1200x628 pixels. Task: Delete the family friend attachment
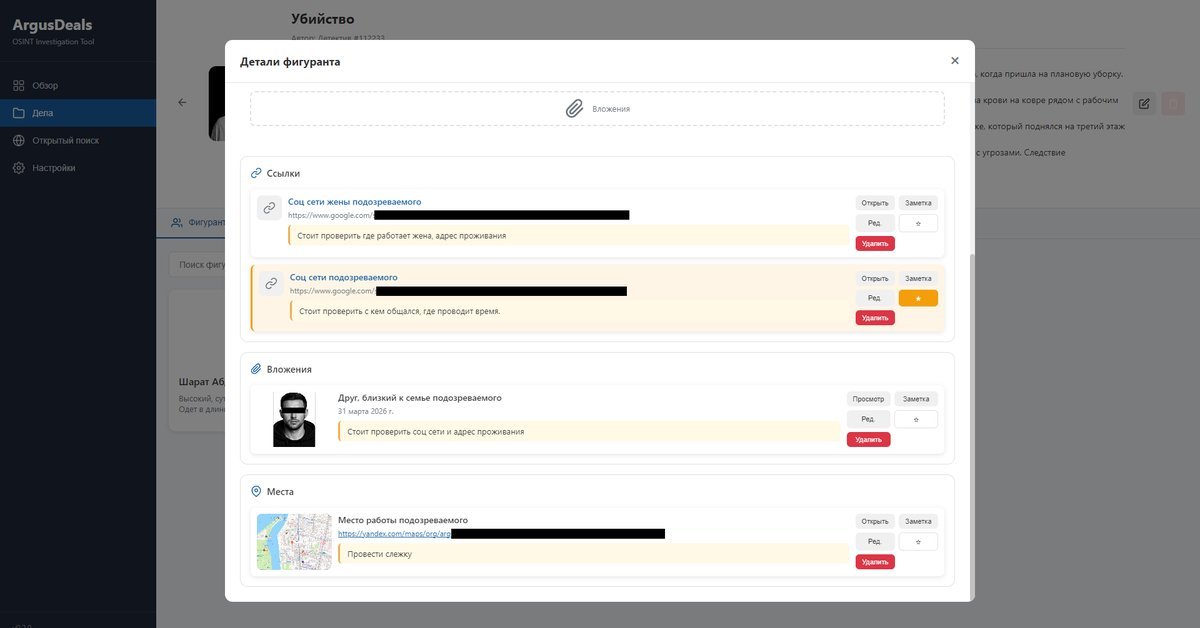pos(868,439)
